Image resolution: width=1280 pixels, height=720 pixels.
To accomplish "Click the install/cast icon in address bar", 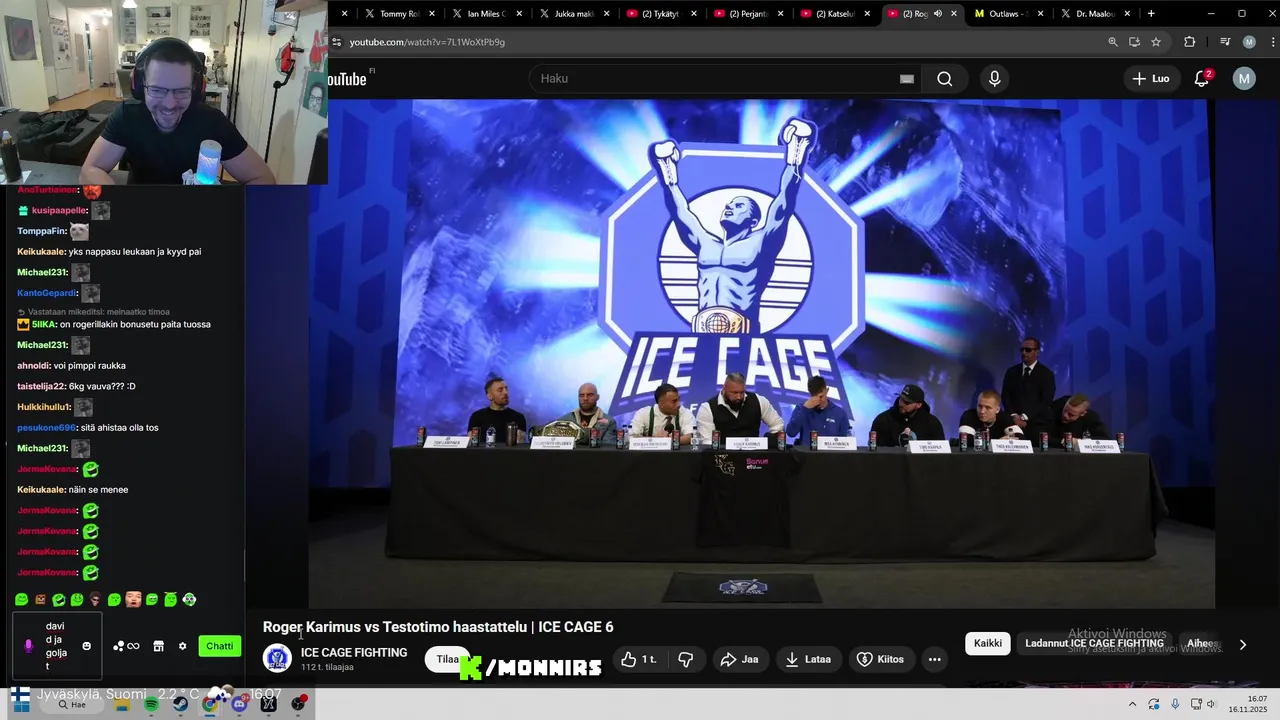I will point(1134,42).
